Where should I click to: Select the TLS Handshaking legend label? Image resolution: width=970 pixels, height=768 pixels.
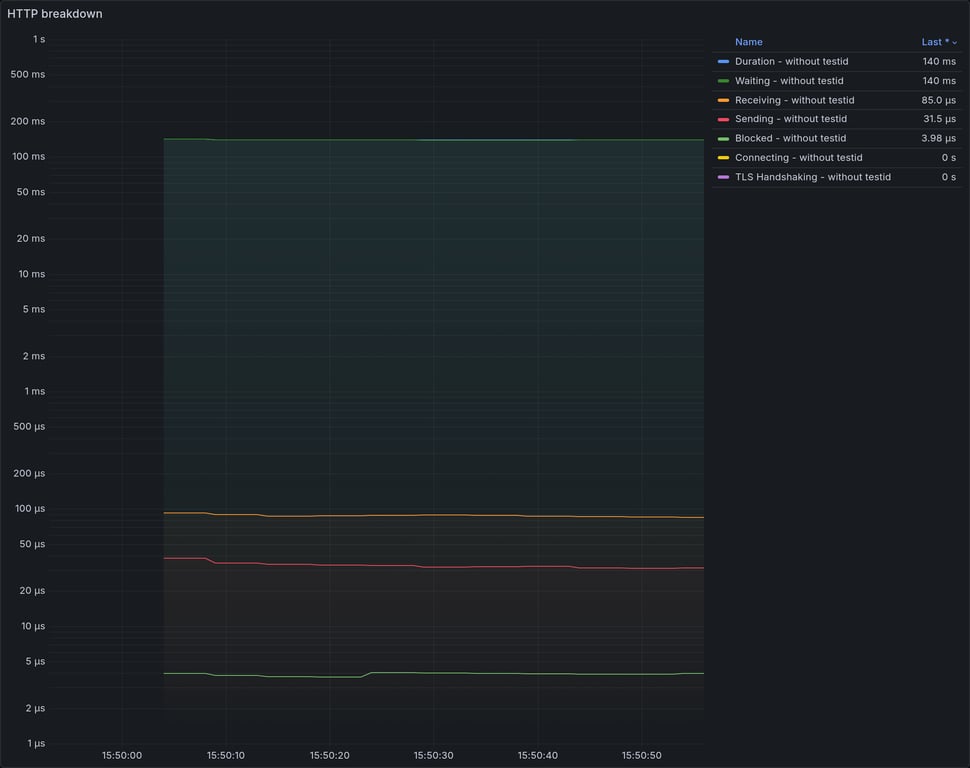click(x=810, y=176)
